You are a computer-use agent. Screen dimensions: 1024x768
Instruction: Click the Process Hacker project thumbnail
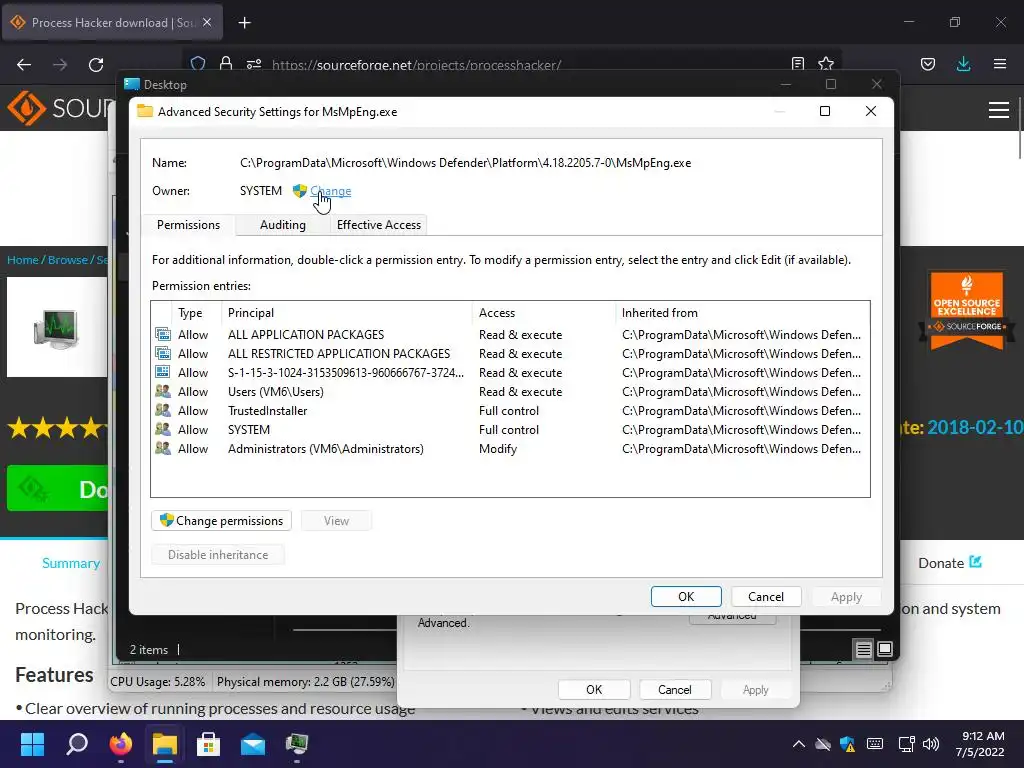coord(57,327)
